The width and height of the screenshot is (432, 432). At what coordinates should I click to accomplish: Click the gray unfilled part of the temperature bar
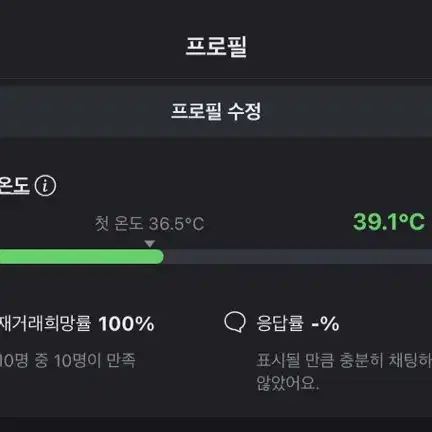[x=298, y=257]
